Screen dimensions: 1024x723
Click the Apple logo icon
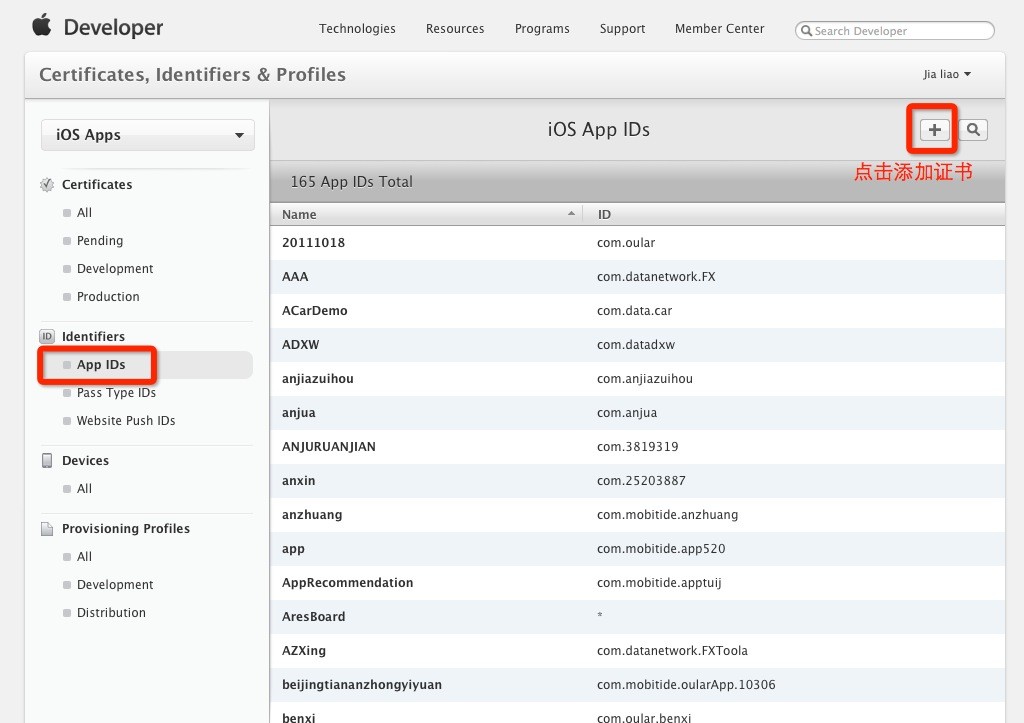[x=42, y=25]
